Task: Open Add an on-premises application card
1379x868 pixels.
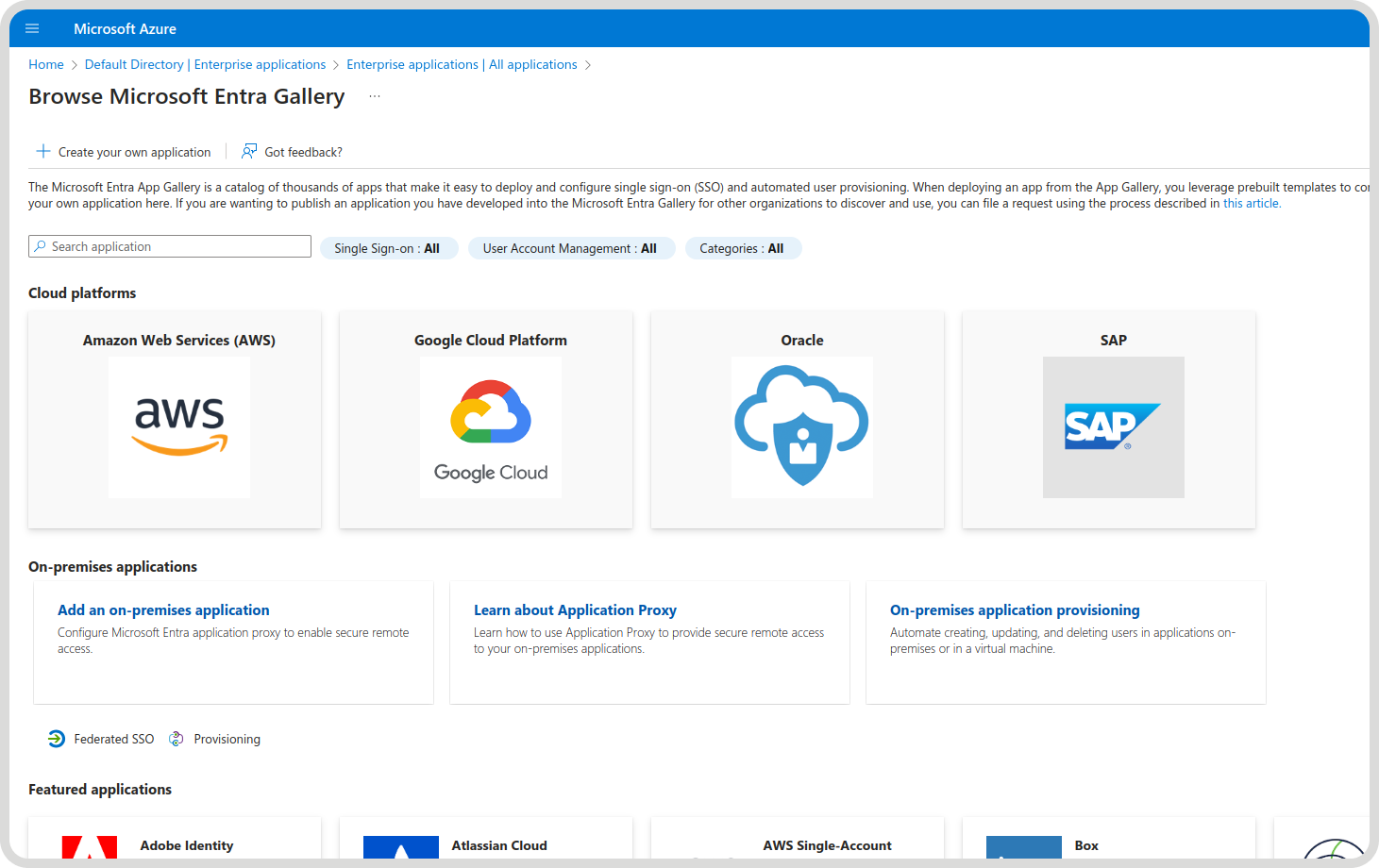Action: pyautogui.click(x=233, y=643)
